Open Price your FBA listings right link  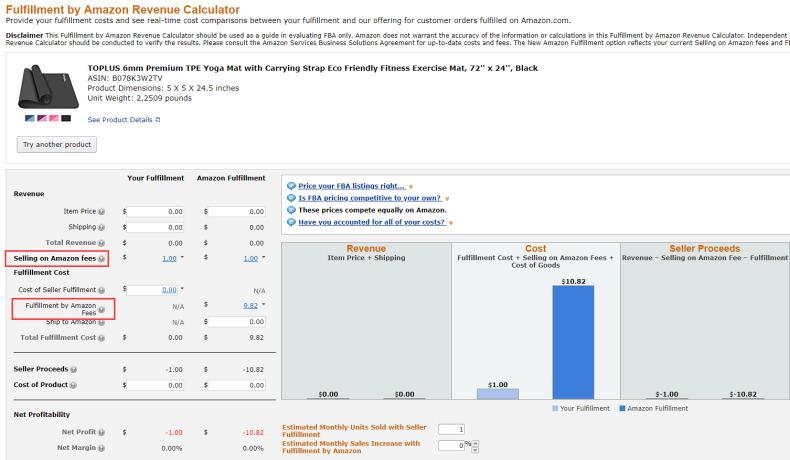pyautogui.click(x=352, y=186)
